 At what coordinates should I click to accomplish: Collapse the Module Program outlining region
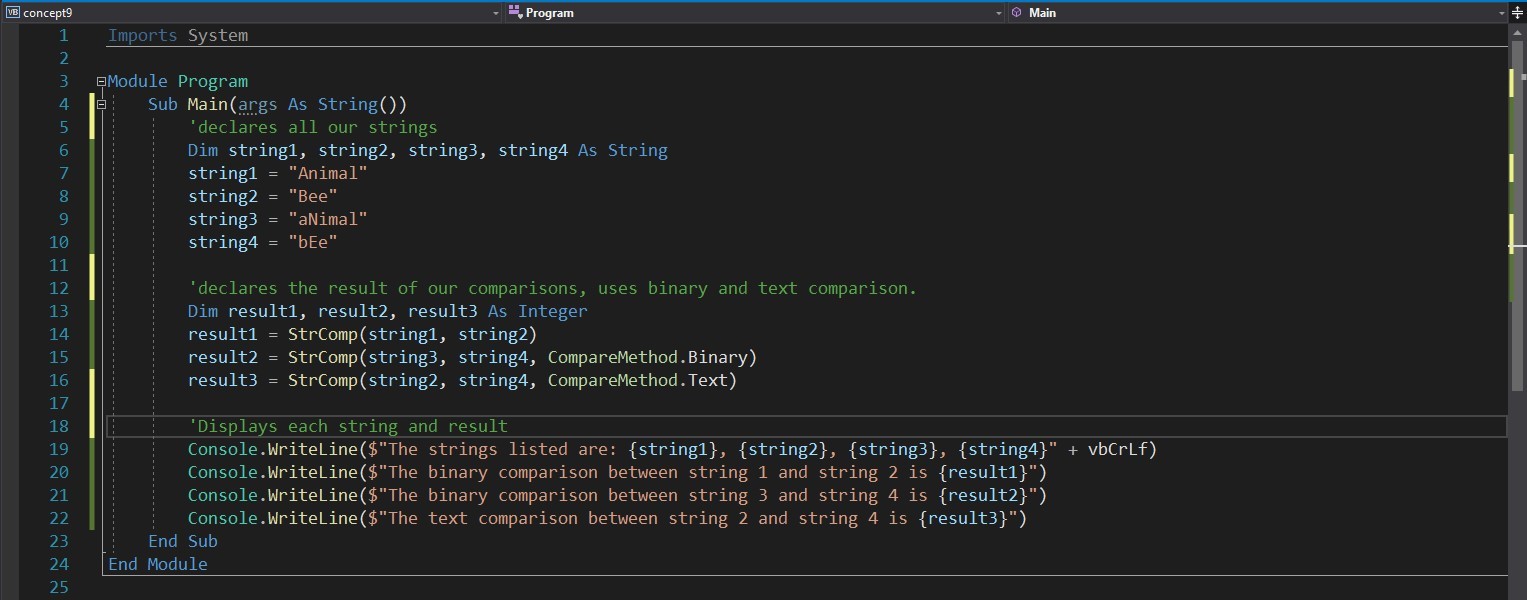101,81
